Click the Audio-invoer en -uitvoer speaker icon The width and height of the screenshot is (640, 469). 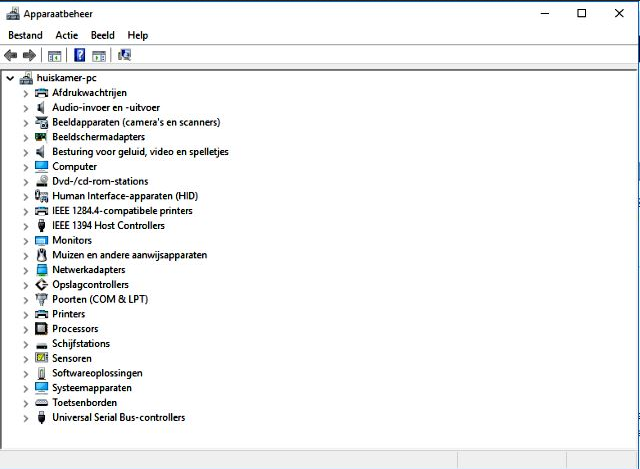pyautogui.click(x=40, y=108)
